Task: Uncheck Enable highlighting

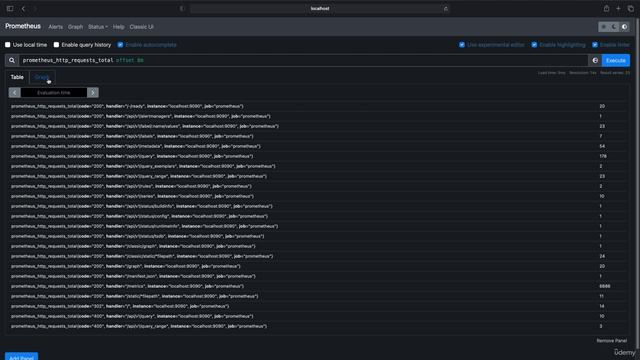Action: pyautogui.click(x=534, y=45)
